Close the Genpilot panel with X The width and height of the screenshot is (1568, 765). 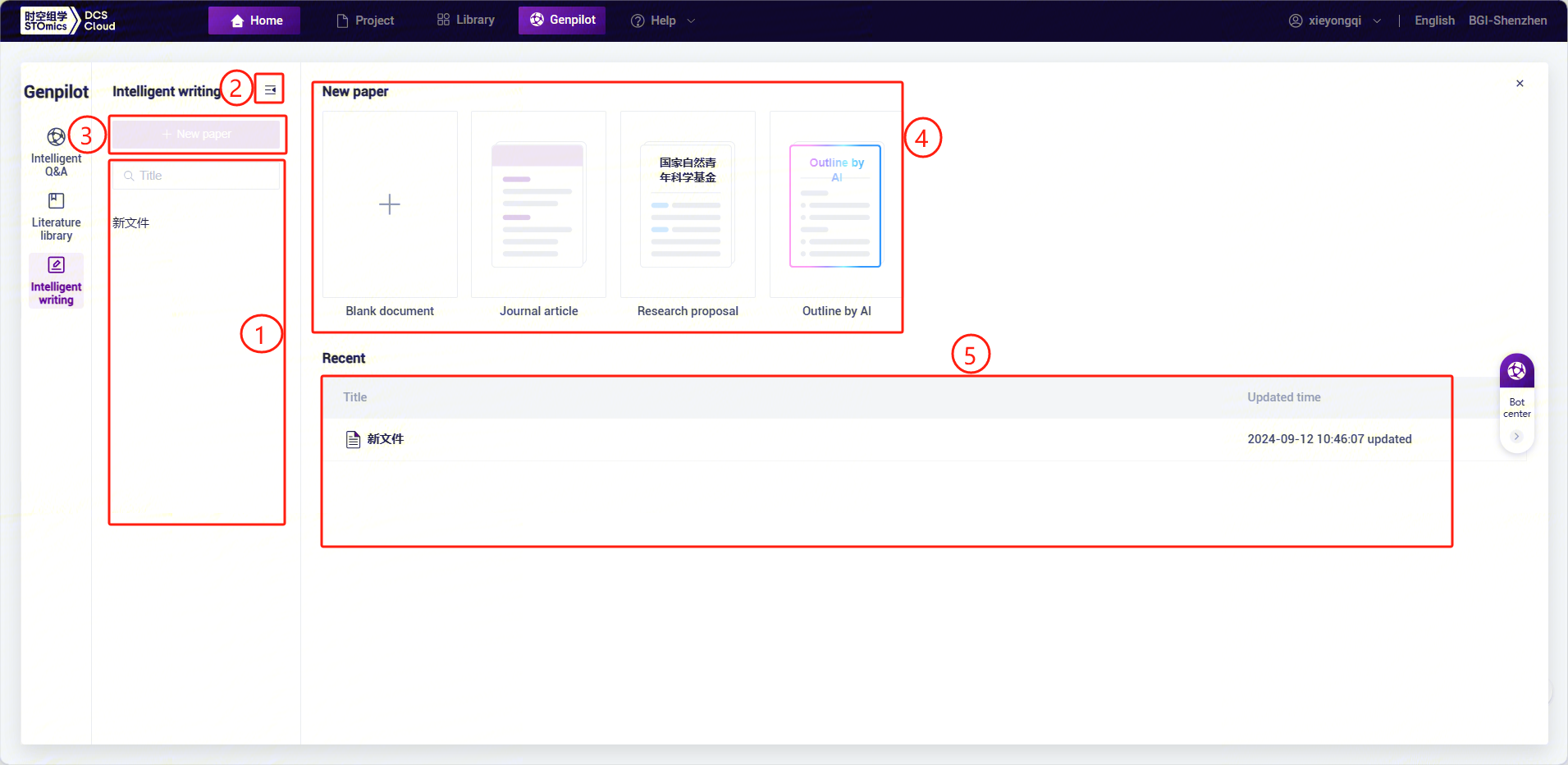click(x=1520, y=84)
